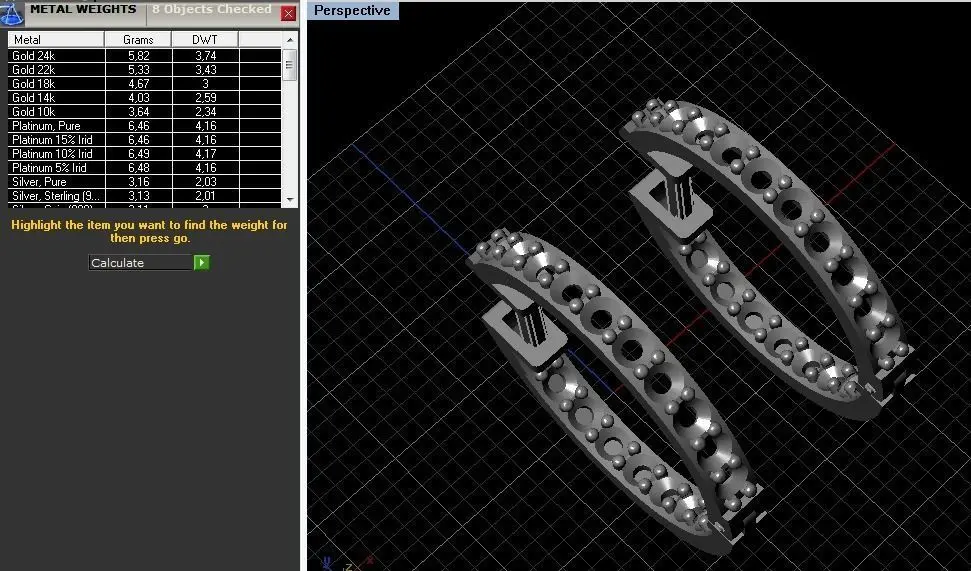
Task: Click the metal list scrollbar thumb
Action: (290, 64)
